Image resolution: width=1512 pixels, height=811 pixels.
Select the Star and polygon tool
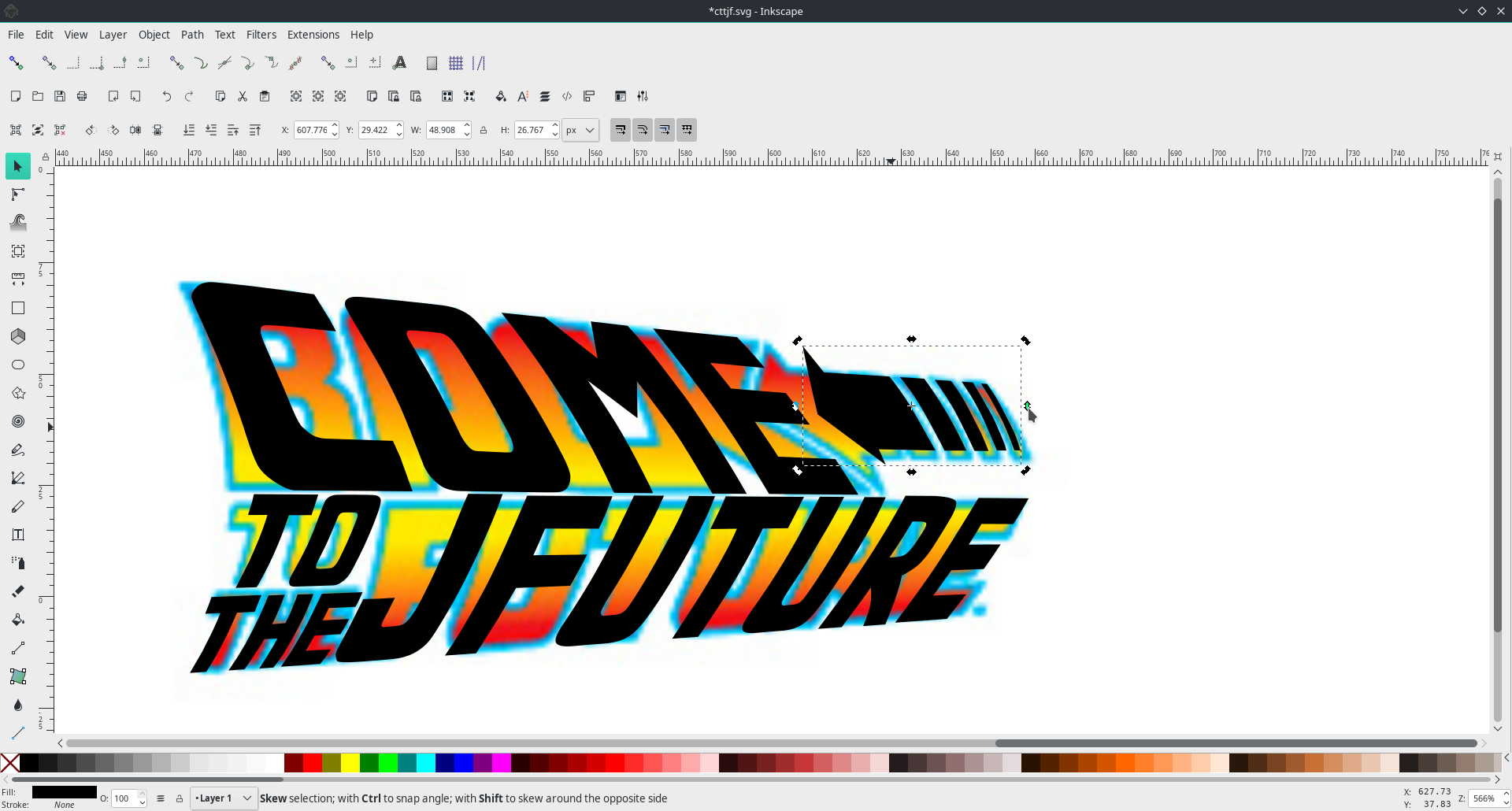click(17, 393)
